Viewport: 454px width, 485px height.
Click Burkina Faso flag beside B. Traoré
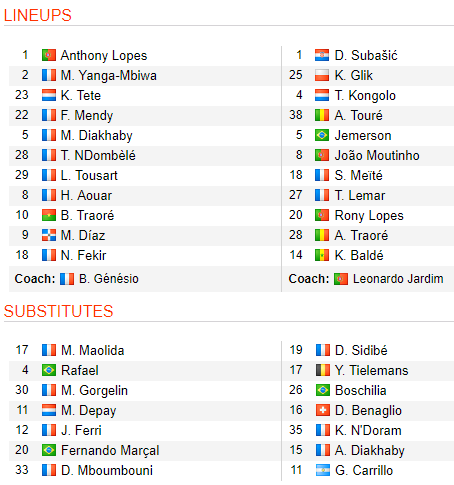pos(49,215)
